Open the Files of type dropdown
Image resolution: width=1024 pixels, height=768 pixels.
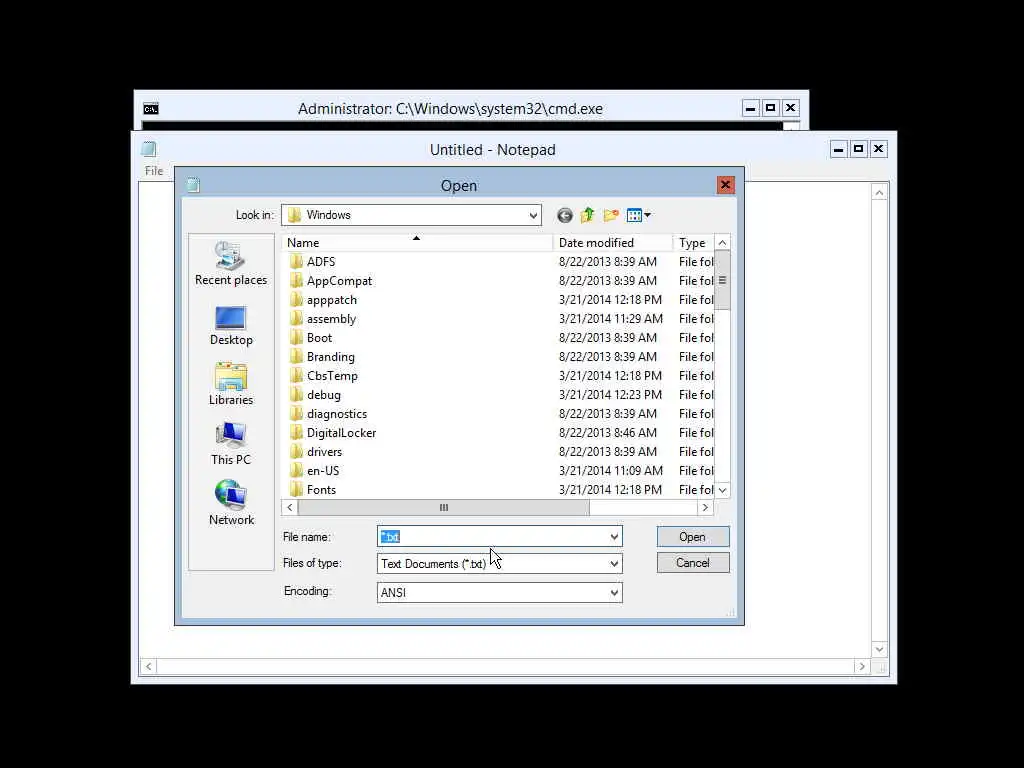(x=614, y=564)
